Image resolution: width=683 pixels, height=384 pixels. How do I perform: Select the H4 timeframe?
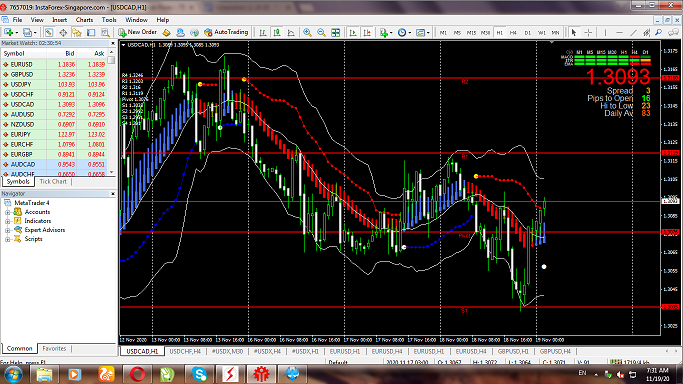tap(513, 33)
